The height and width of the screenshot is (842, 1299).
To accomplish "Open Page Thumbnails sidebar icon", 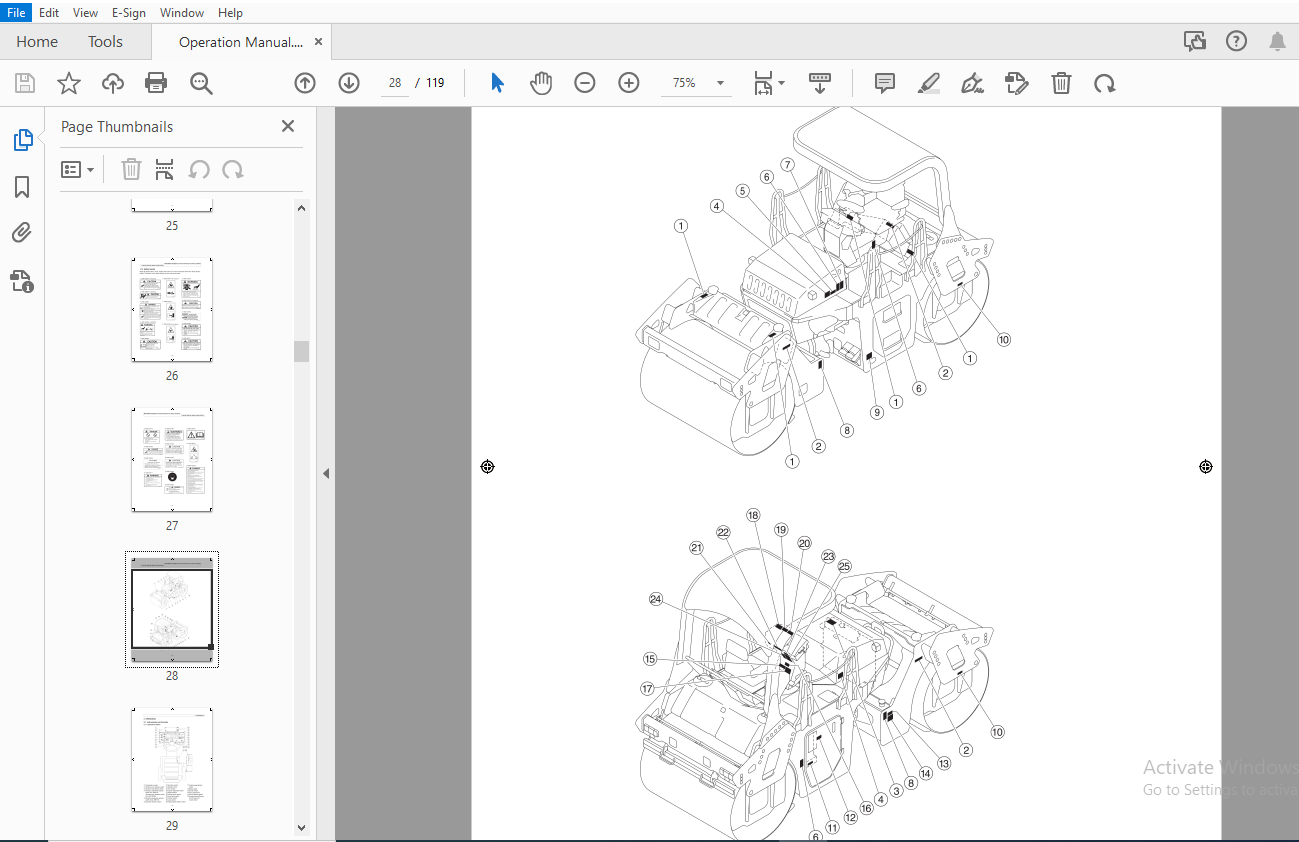I will point(22,141).
